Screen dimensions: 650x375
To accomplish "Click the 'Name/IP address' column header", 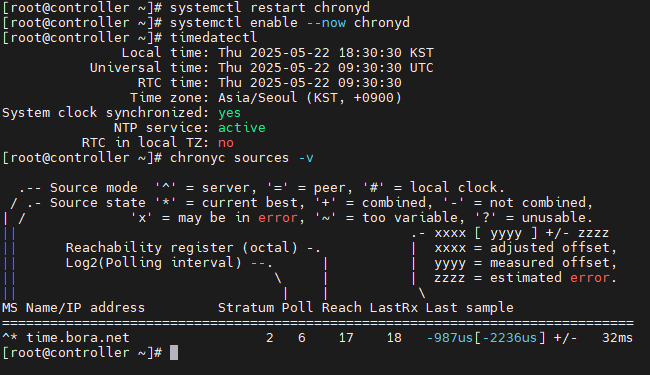I will 85,308.
